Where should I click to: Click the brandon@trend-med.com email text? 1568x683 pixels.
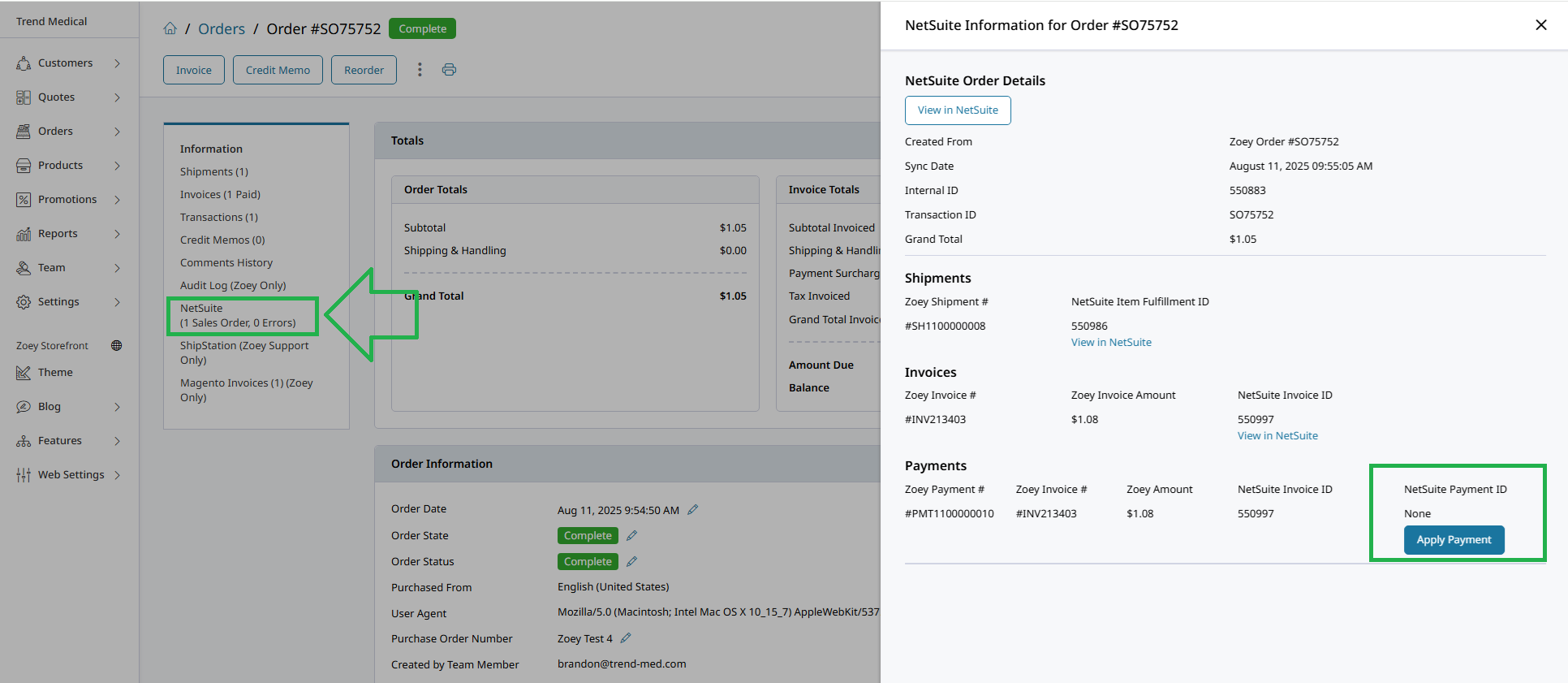point(622,664)
